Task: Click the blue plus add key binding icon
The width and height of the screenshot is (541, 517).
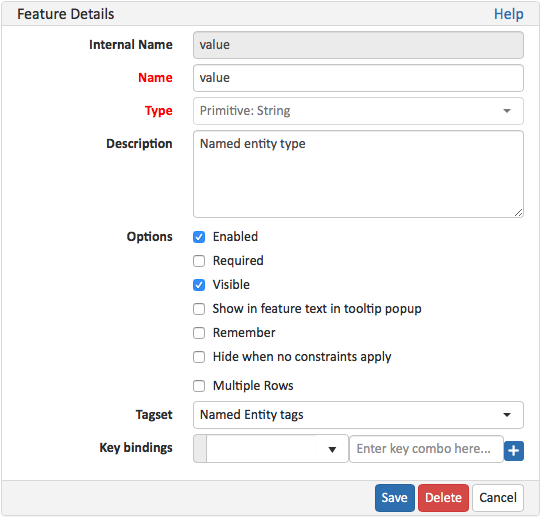Action: click(513, 451)
